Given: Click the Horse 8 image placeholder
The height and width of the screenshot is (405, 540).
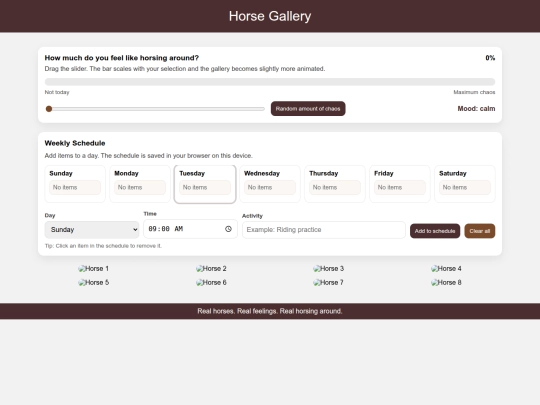Looking at the screenshot, I should [x=446, y=283].
